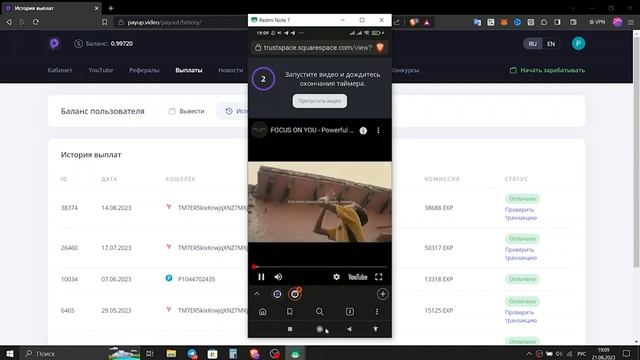Click the browser bookmark icon
The height and width of the screenshot is (360, 640).
(104, 22)
